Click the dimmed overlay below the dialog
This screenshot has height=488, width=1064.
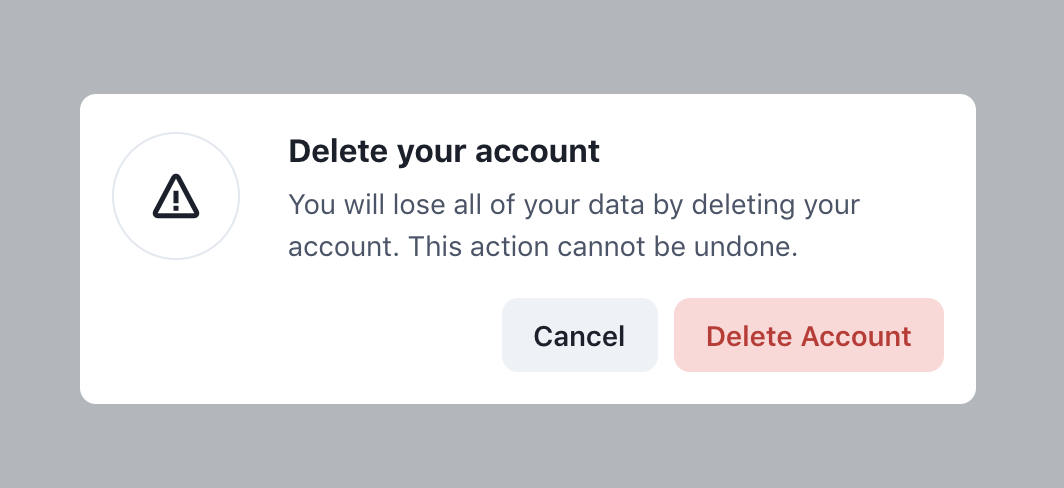coord(532,447)
